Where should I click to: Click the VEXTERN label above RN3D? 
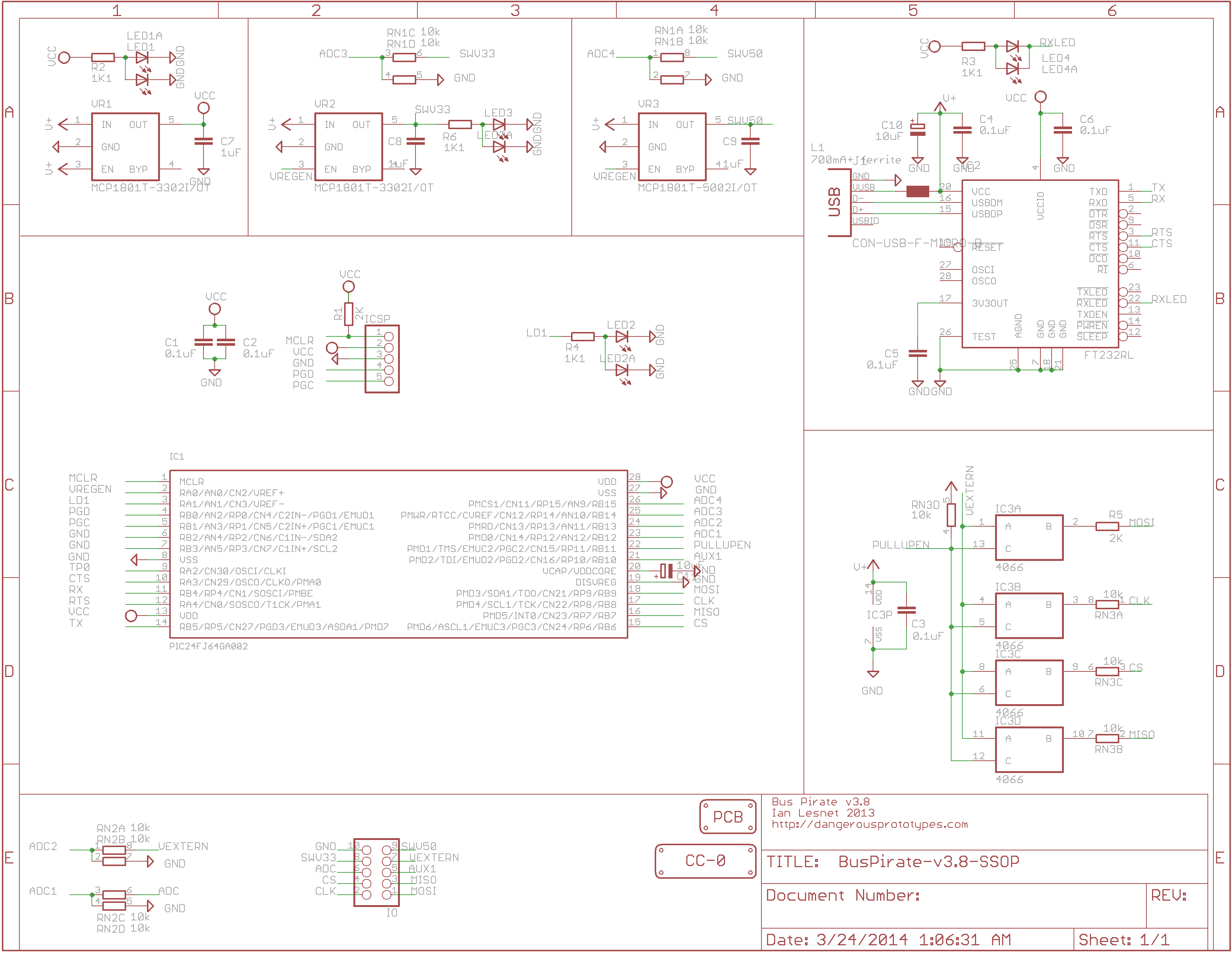point(970,490)
